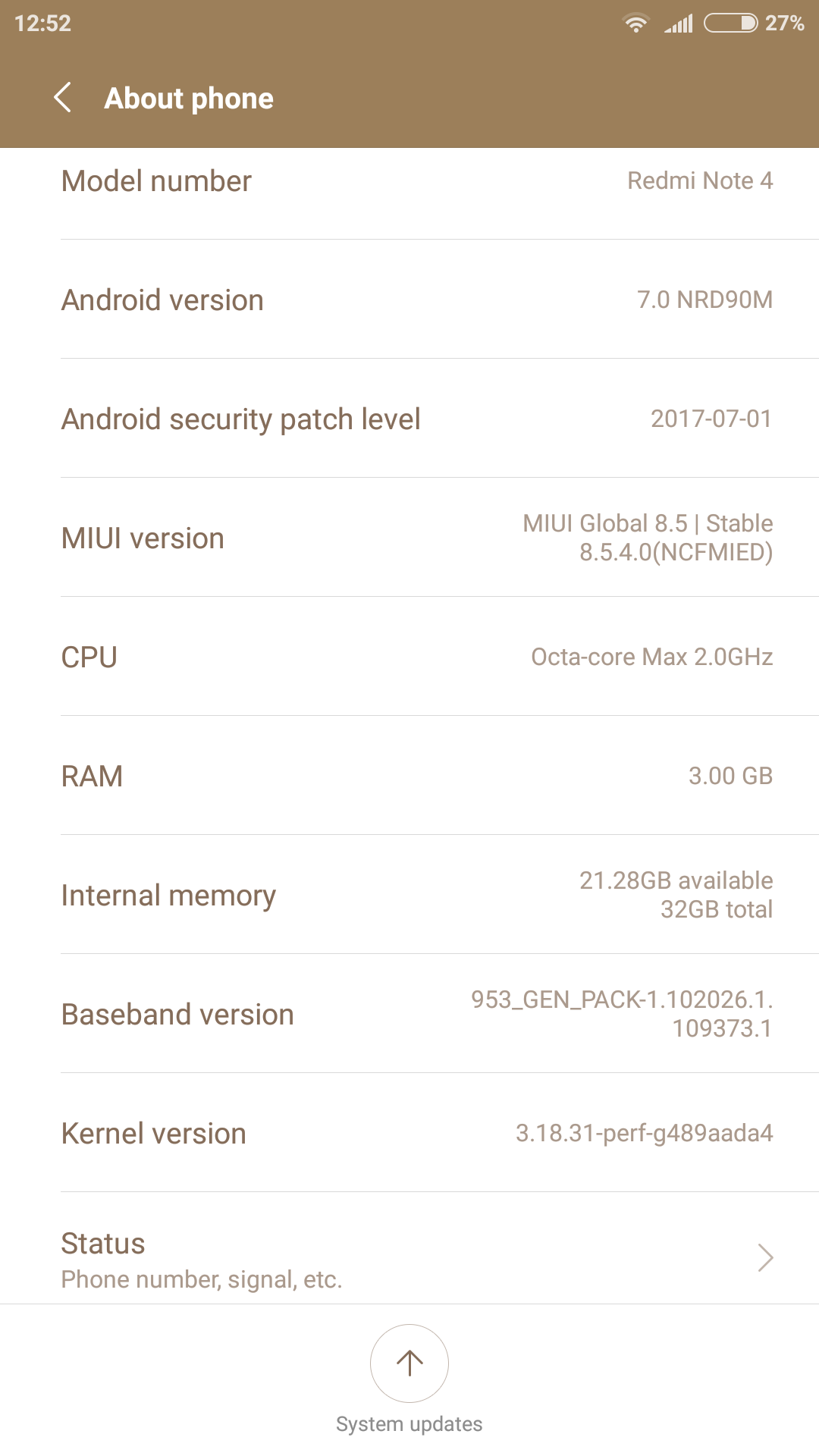The width and height of the screenshot is (819, 1456).
Task: Tap the CPU information row
Action: coord(409,657)
